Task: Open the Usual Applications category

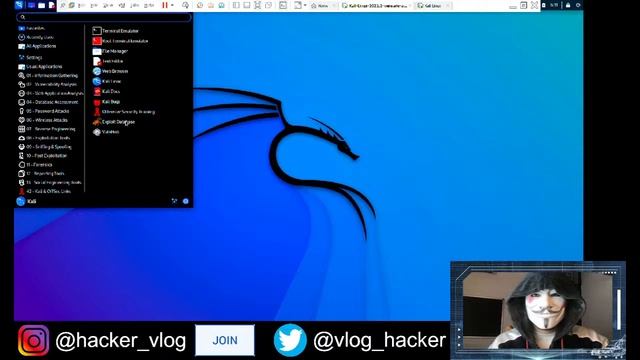Action: [40, 67]
